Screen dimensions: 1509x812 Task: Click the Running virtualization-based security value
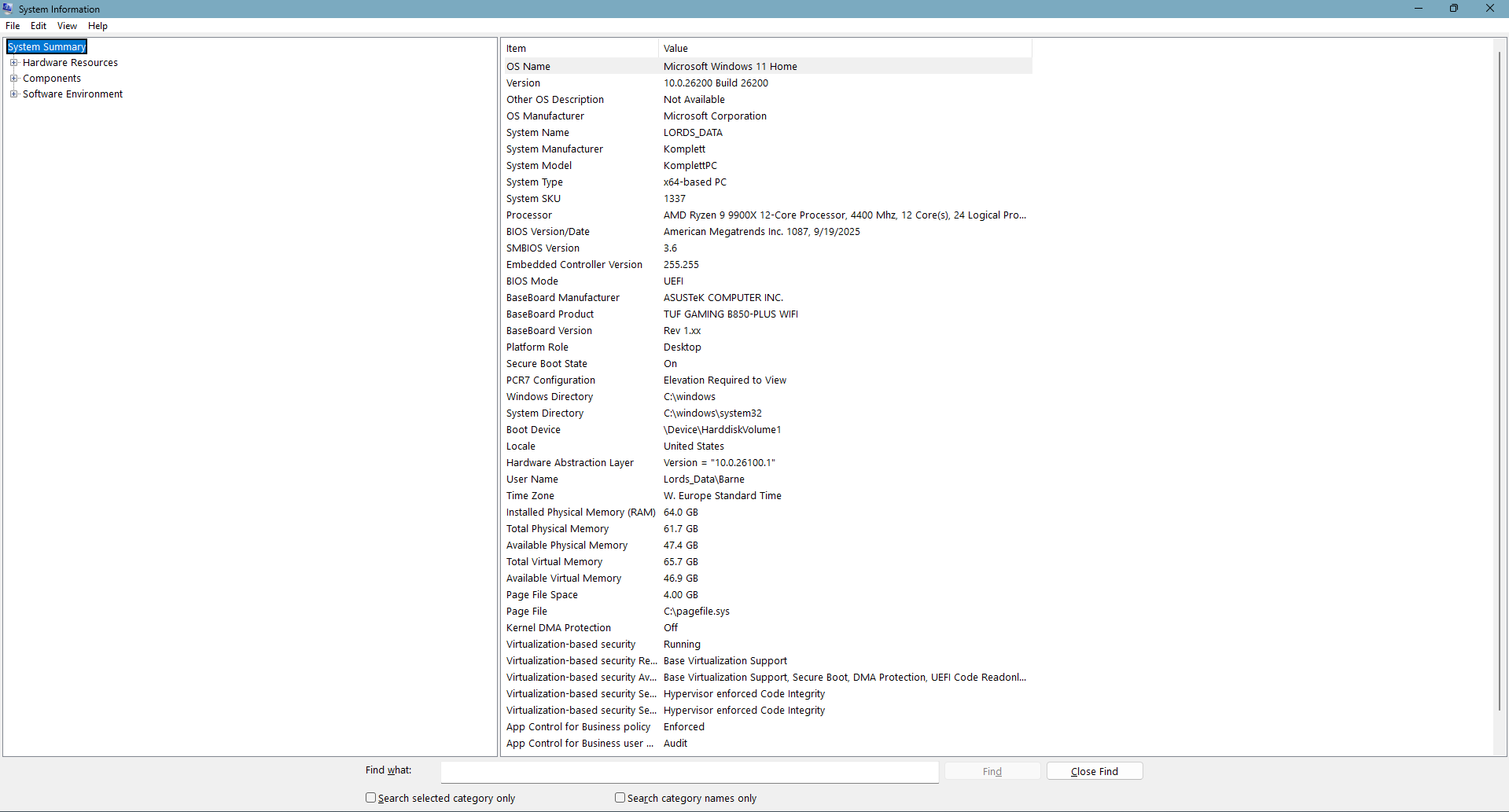tap(682, 645)
